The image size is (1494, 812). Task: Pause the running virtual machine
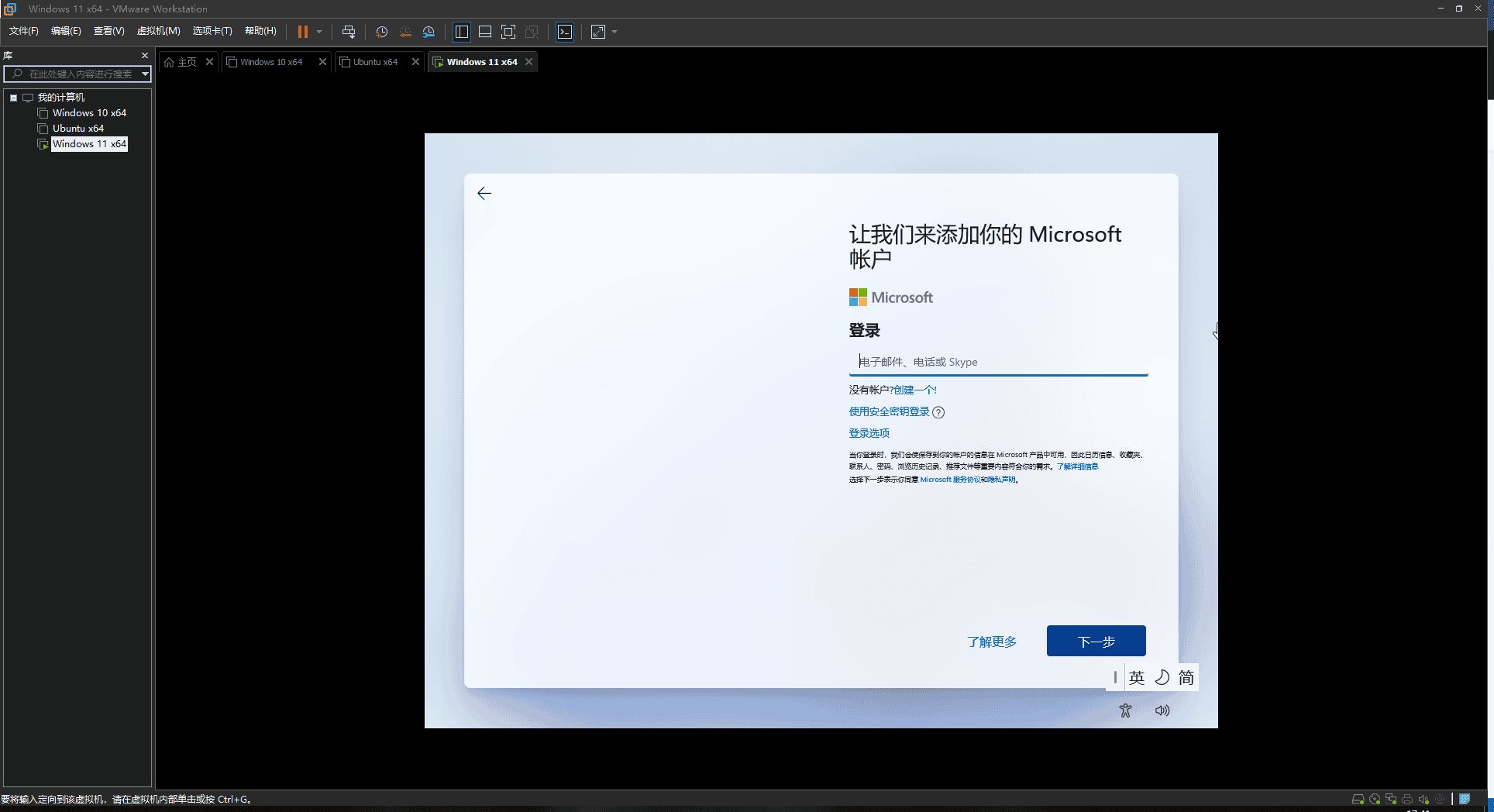tap(303, 32)
